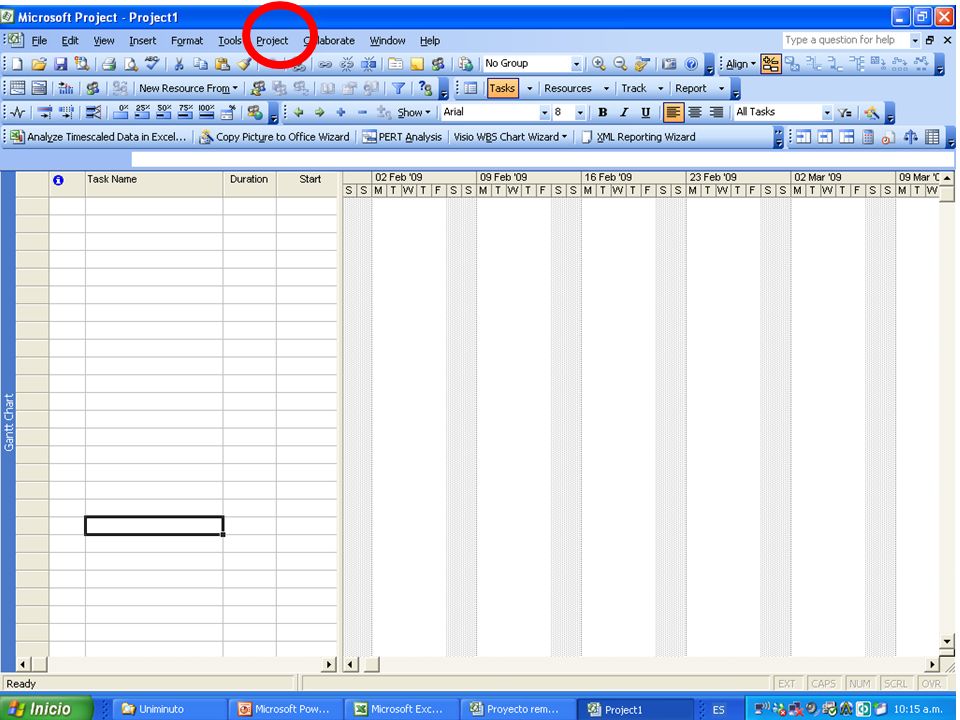The image size is (960, 720).
Task: Save the project with the floppy disk icon
Action: 60,64
